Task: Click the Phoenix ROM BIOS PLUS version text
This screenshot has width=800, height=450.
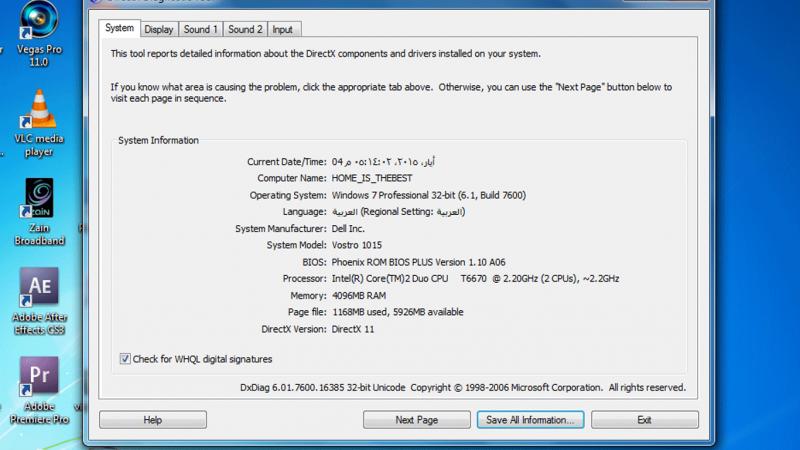Action: (x=418, y=262)
